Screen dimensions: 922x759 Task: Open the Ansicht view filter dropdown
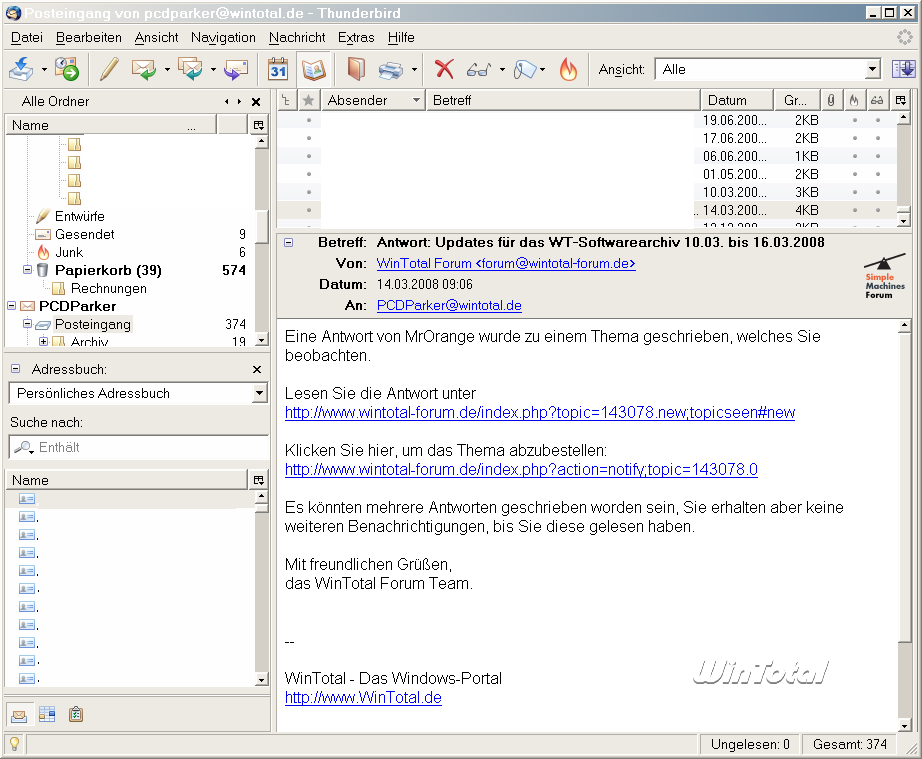coord(872,69)
